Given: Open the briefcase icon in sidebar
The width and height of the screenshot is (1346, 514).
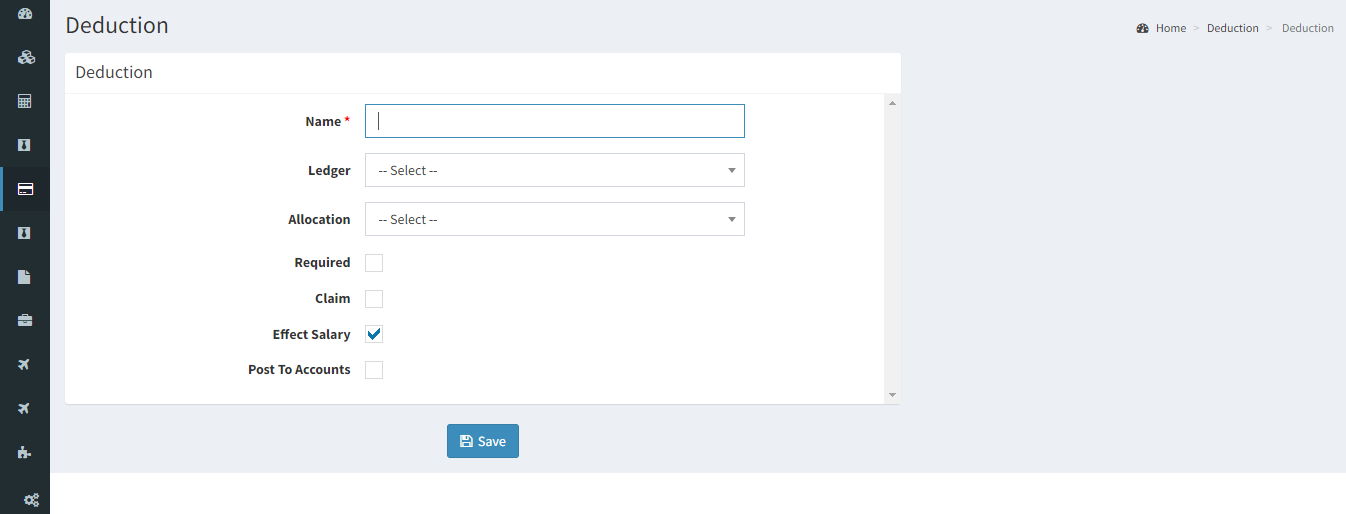Looking at the screenshot, I should point(25,321).
